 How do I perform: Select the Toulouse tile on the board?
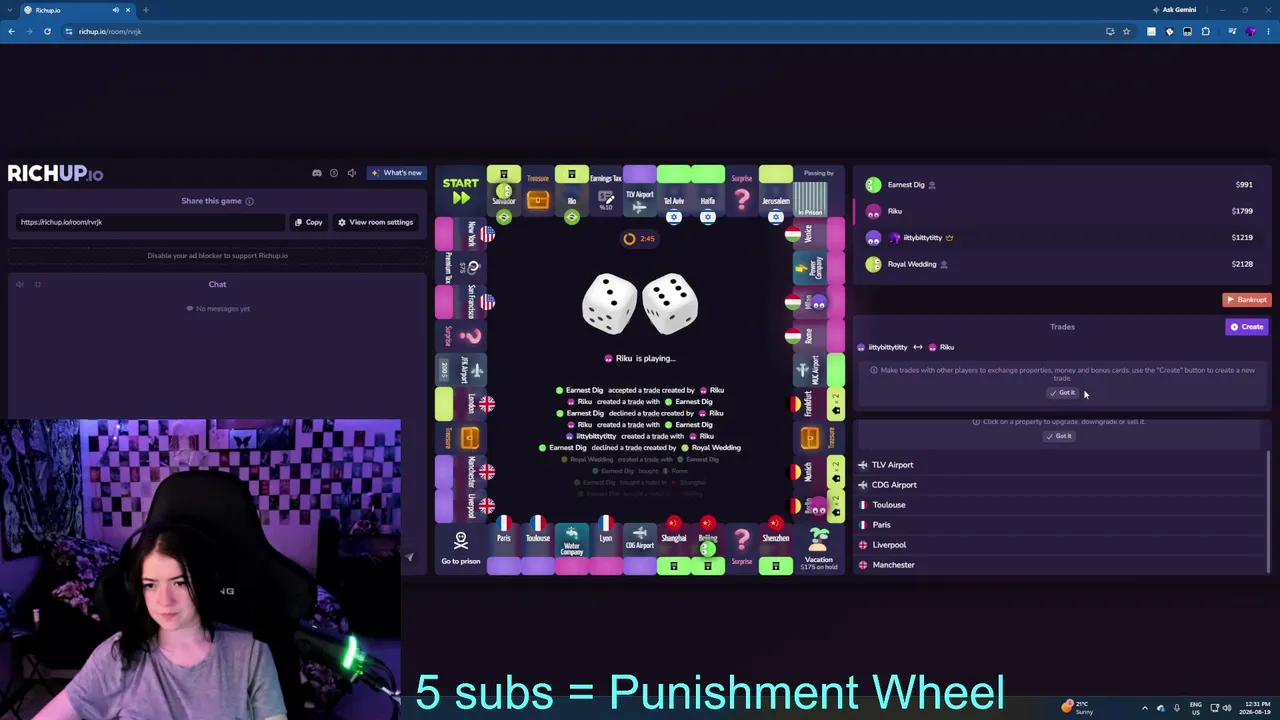pyautogui.click(x=538, y=549)
